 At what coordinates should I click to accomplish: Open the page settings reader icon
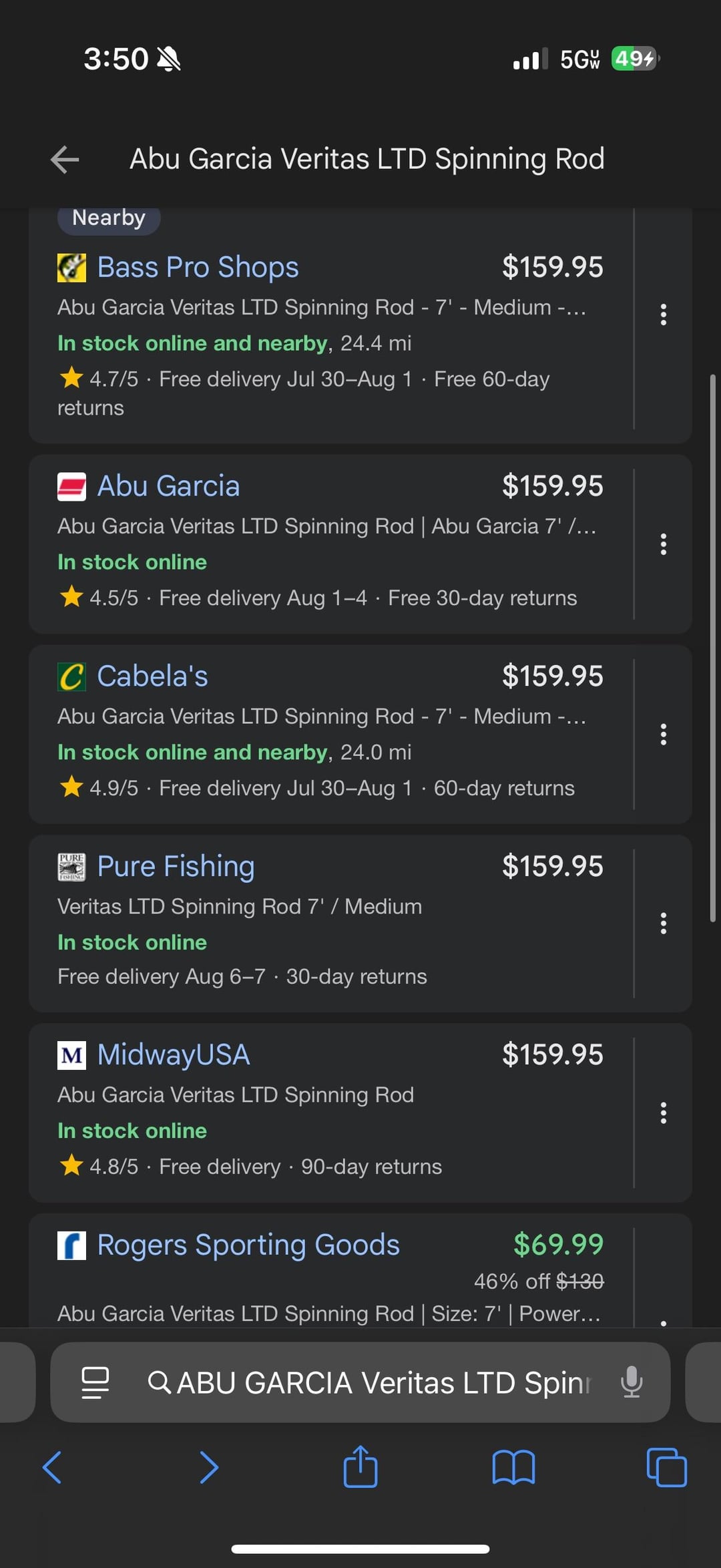(95, 1382)
